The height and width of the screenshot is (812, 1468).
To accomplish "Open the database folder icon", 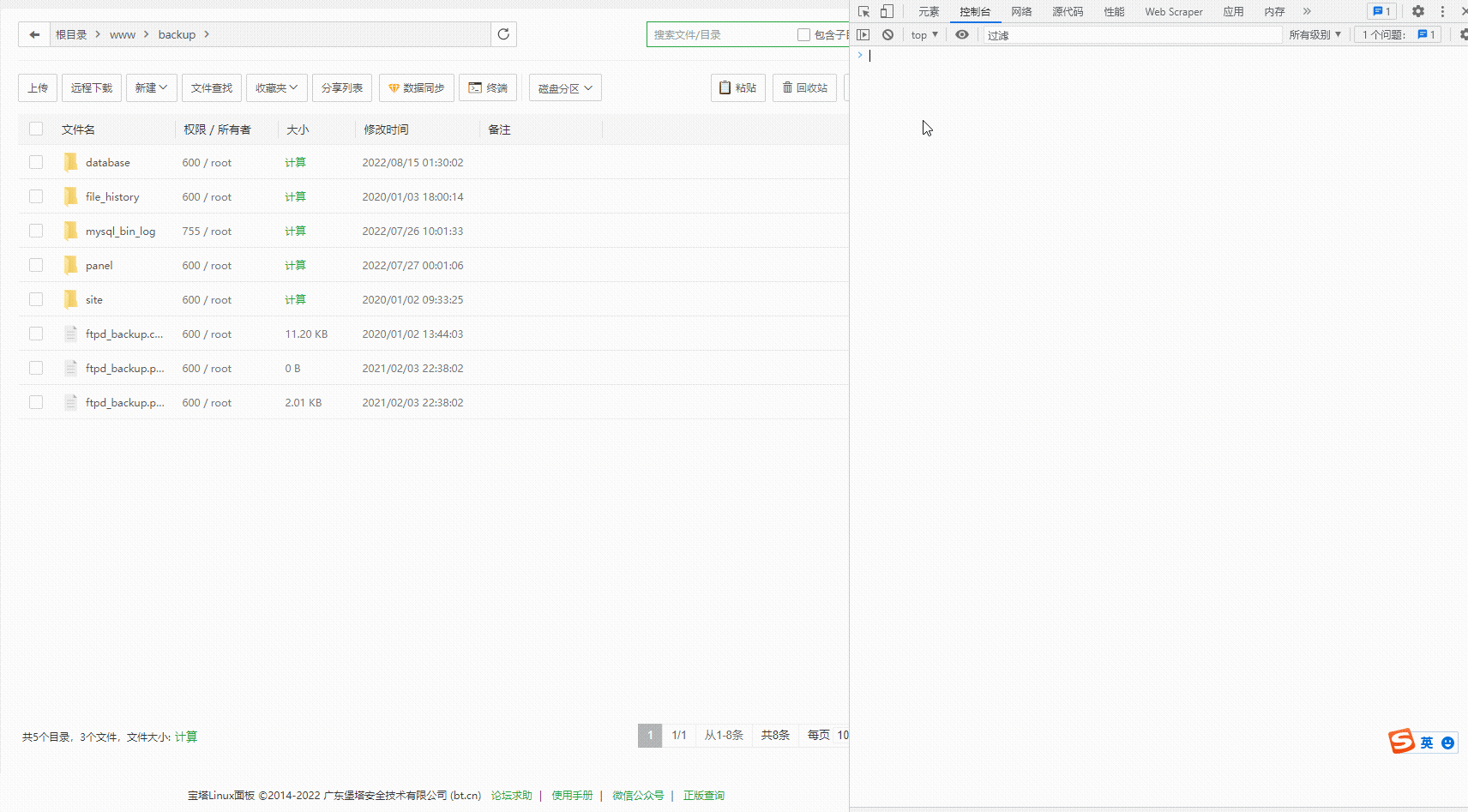I will (70, 162).
